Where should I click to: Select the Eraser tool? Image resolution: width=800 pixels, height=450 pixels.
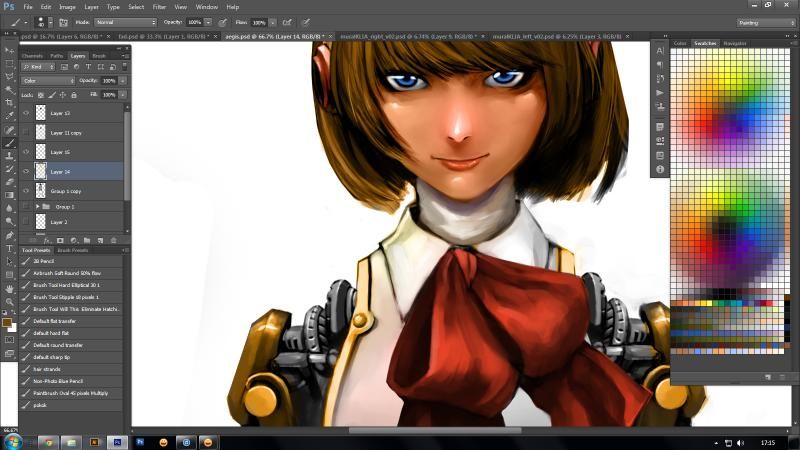9,182
